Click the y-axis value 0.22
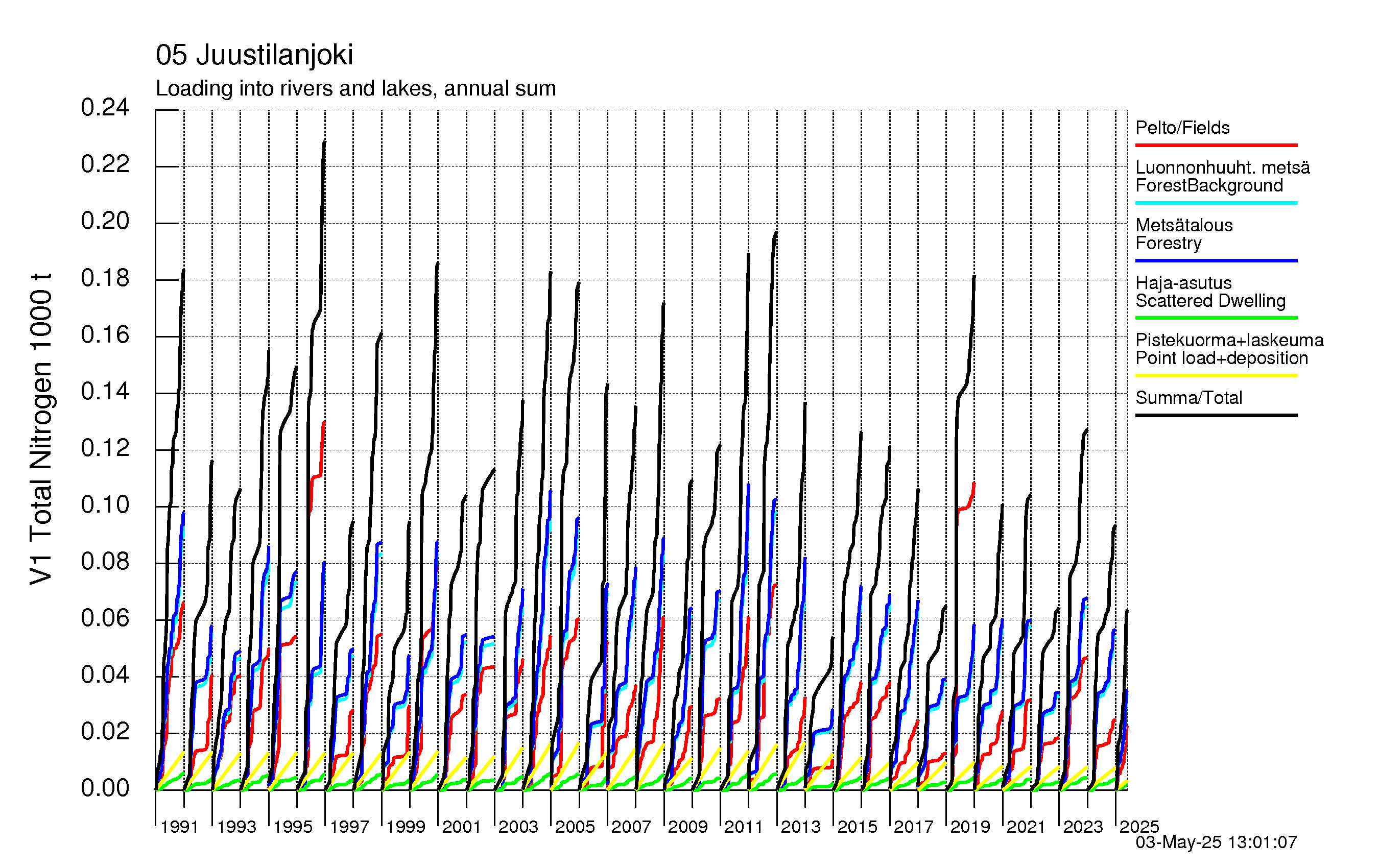This screenshot has height=868, width=1379. (105, 164)
